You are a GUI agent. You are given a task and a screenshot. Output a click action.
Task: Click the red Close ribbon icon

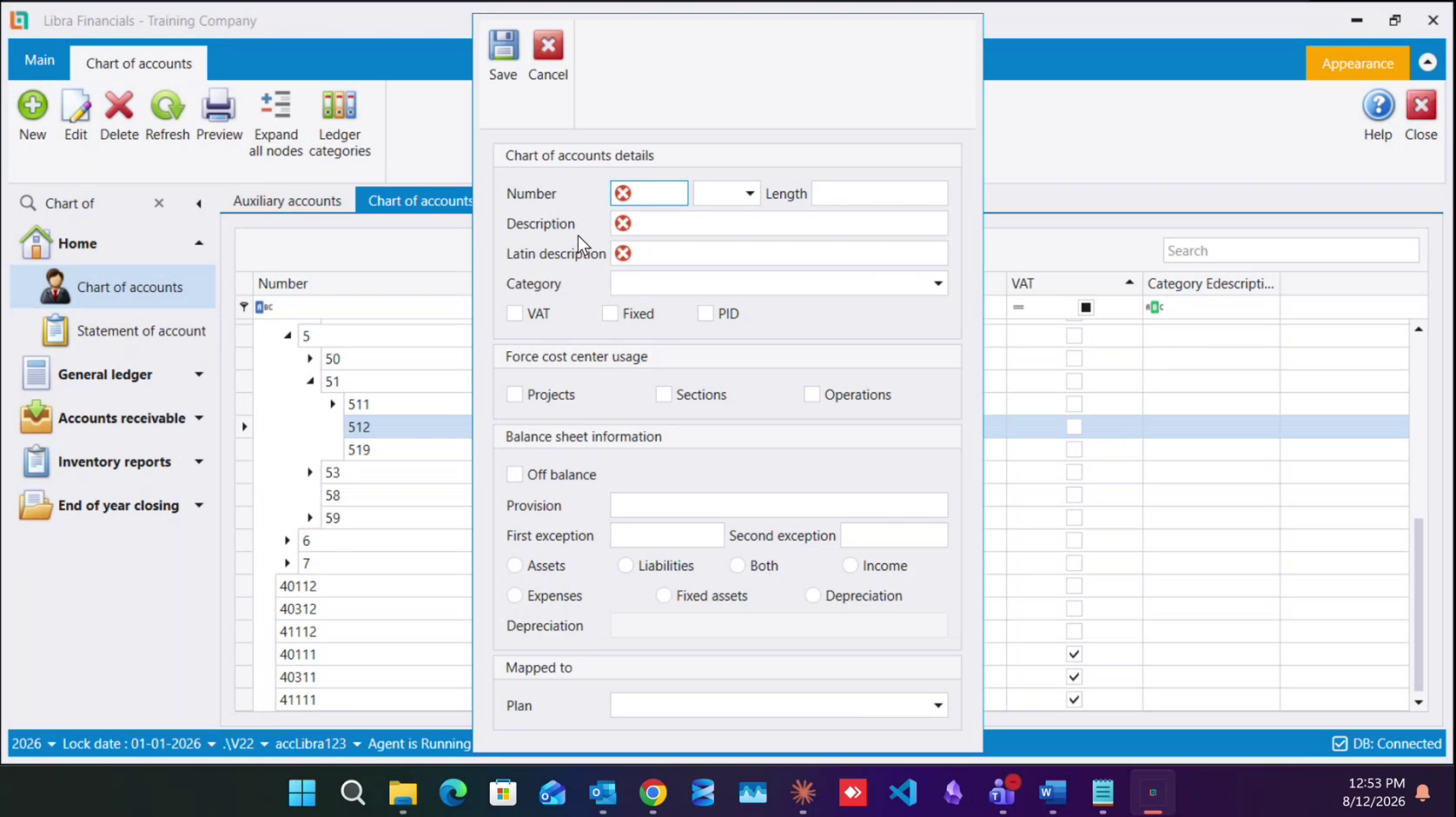click(x=1421, y=106)
